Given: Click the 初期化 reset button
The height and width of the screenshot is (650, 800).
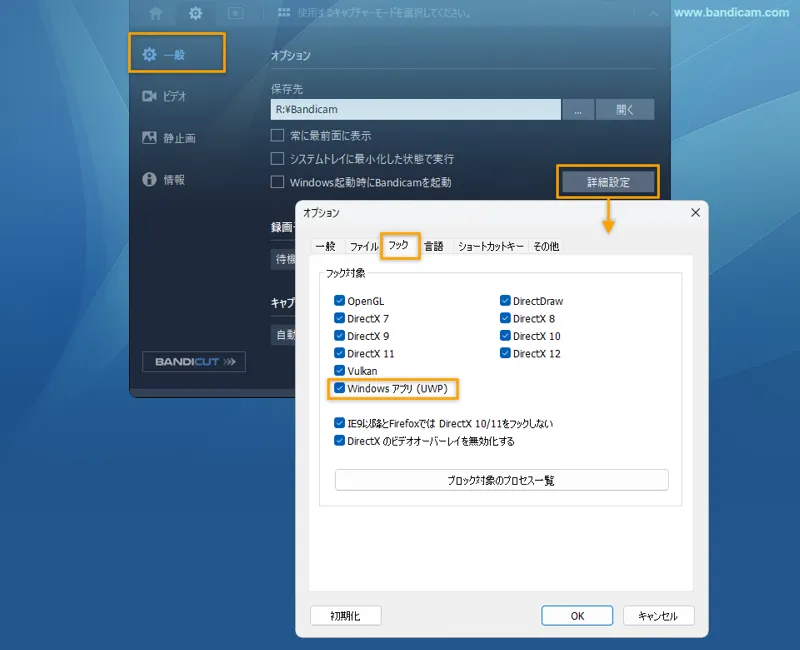Looking at the screenshot, I should tap(345, 616).
